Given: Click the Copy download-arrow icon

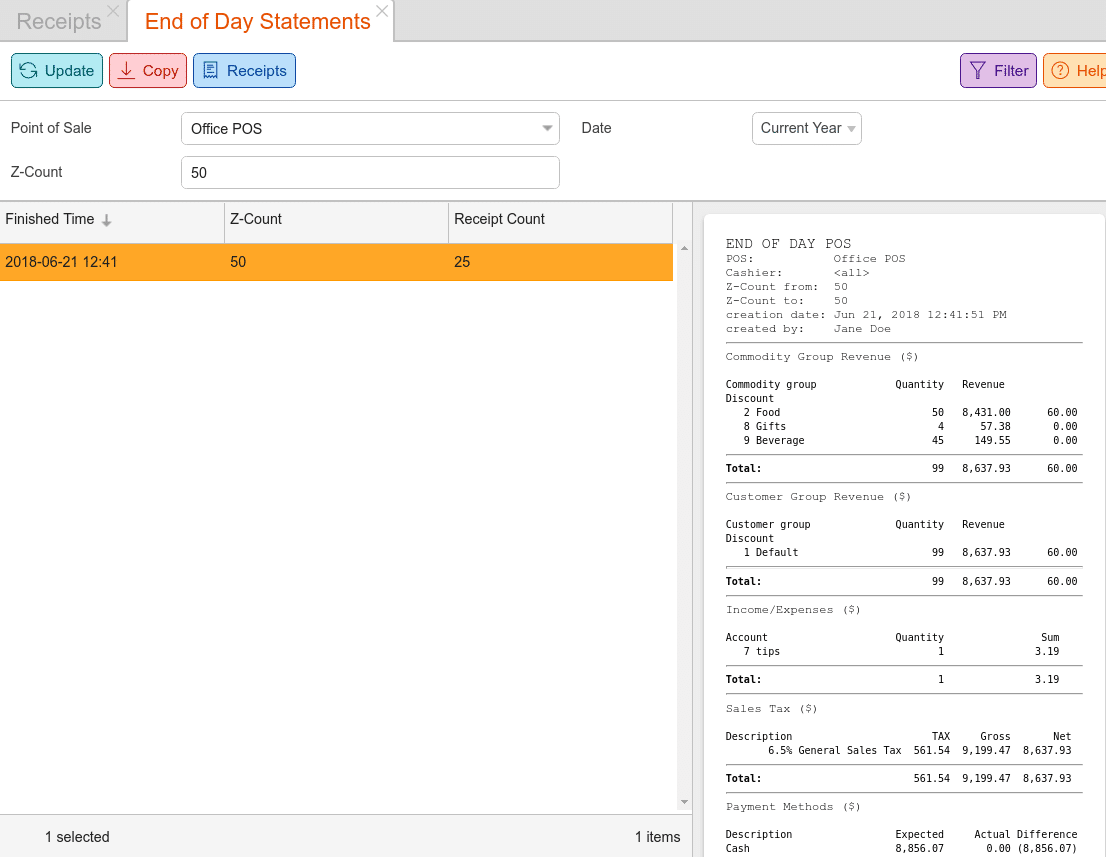Looking at the screenshot, I should pyautogui.click(x=127, y=70).
